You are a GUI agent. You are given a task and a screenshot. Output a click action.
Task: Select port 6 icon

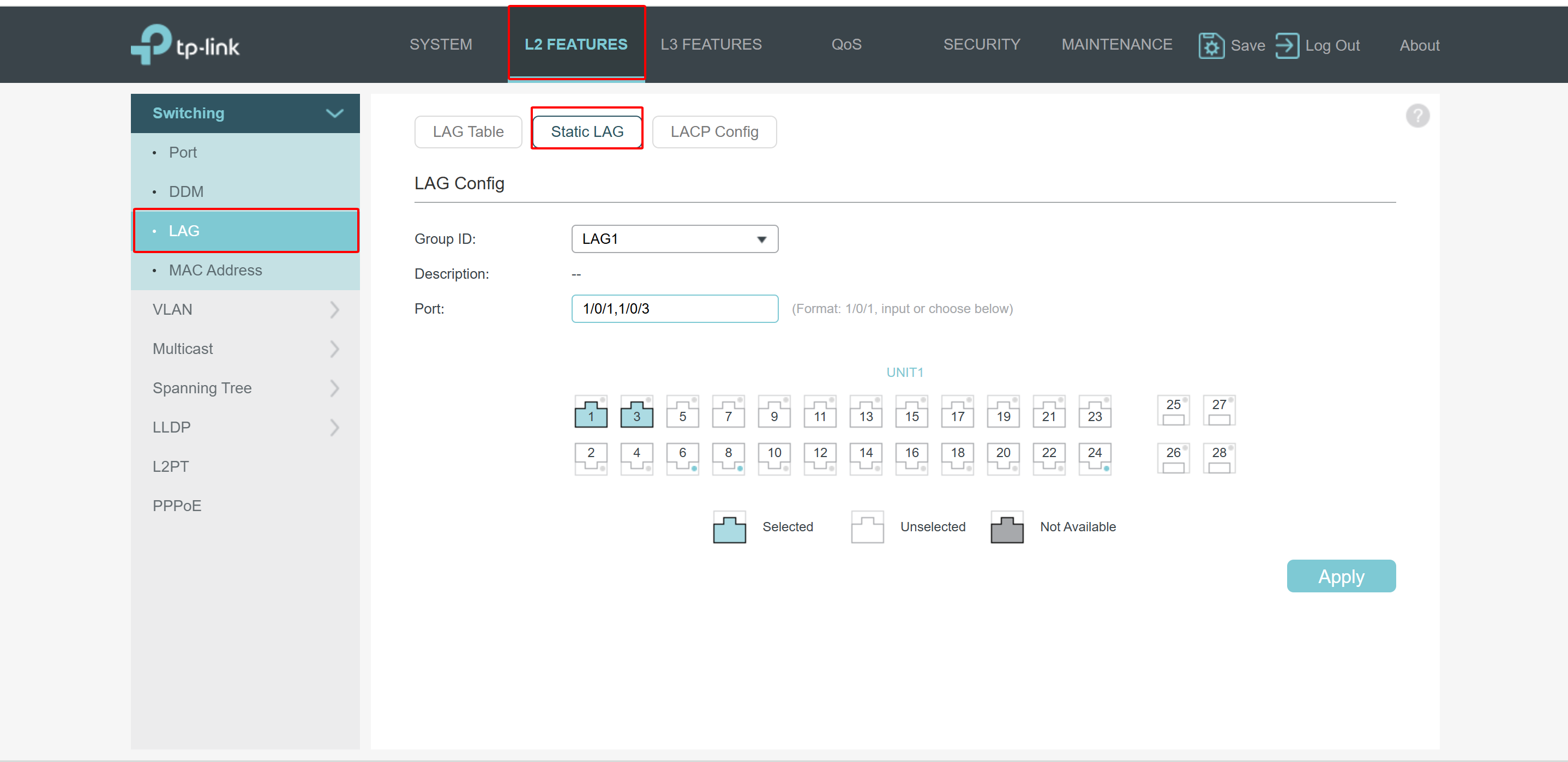pos(682,459)
